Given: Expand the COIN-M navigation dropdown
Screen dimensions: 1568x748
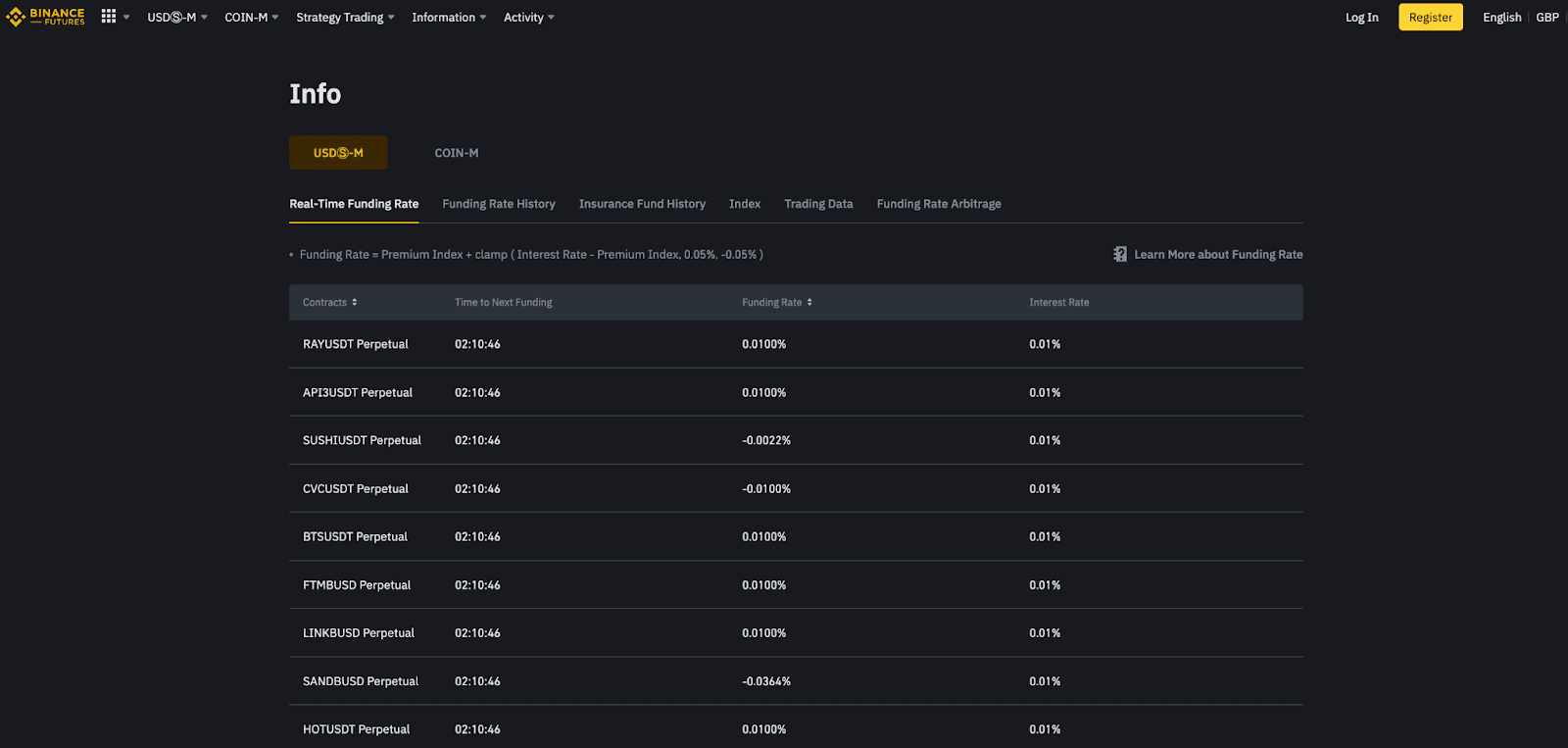Looking at the screenshot, I should (x=252, y=18).
